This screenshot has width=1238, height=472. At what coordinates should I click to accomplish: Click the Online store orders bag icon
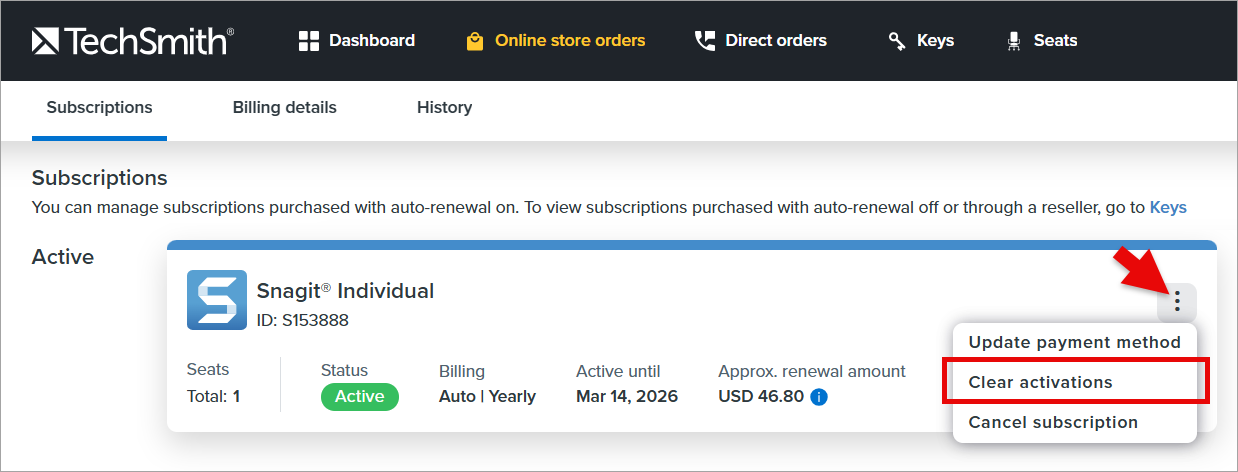[x=475, y=41]
